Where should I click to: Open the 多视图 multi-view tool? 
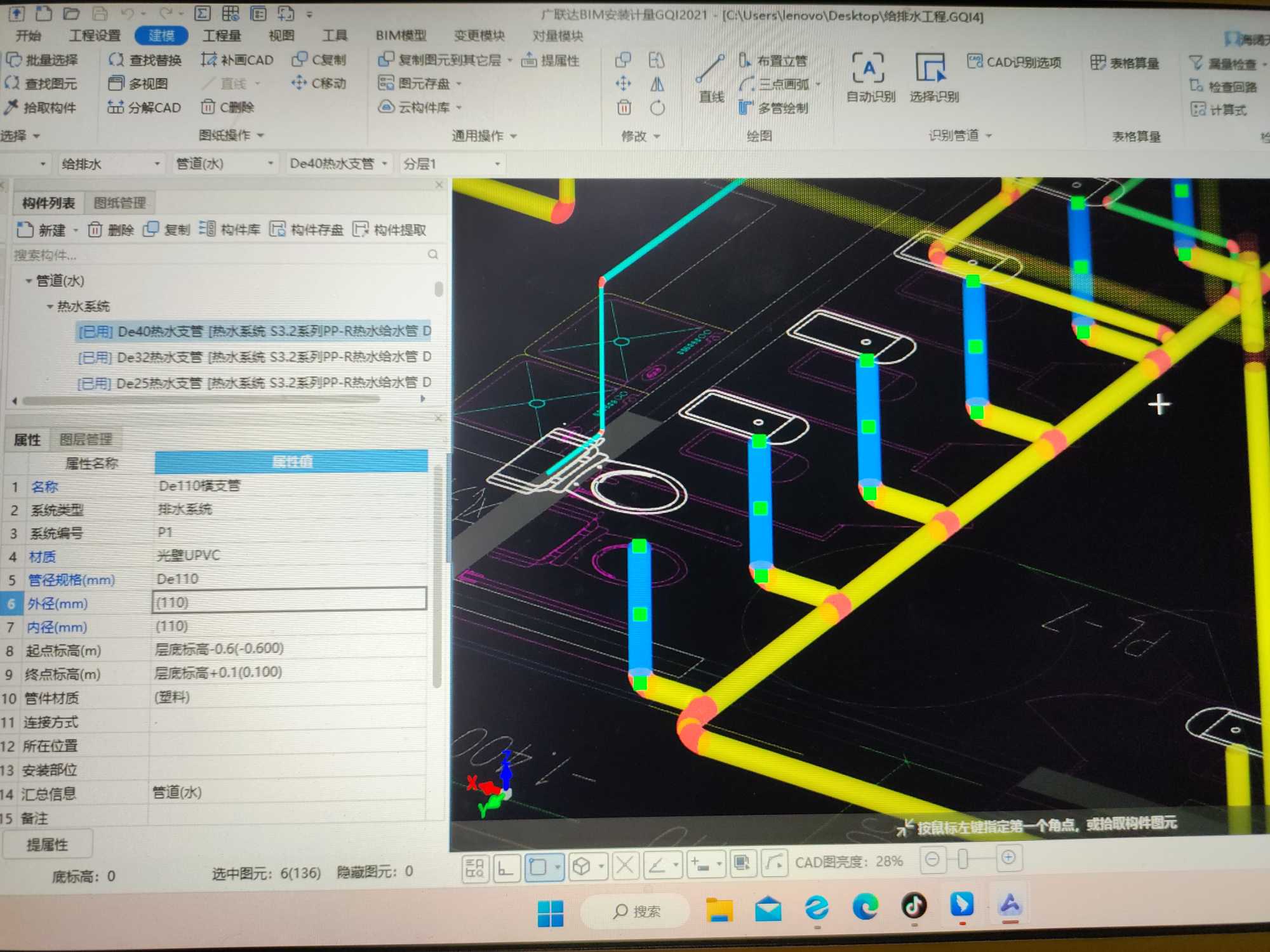(x=138, y=83)
